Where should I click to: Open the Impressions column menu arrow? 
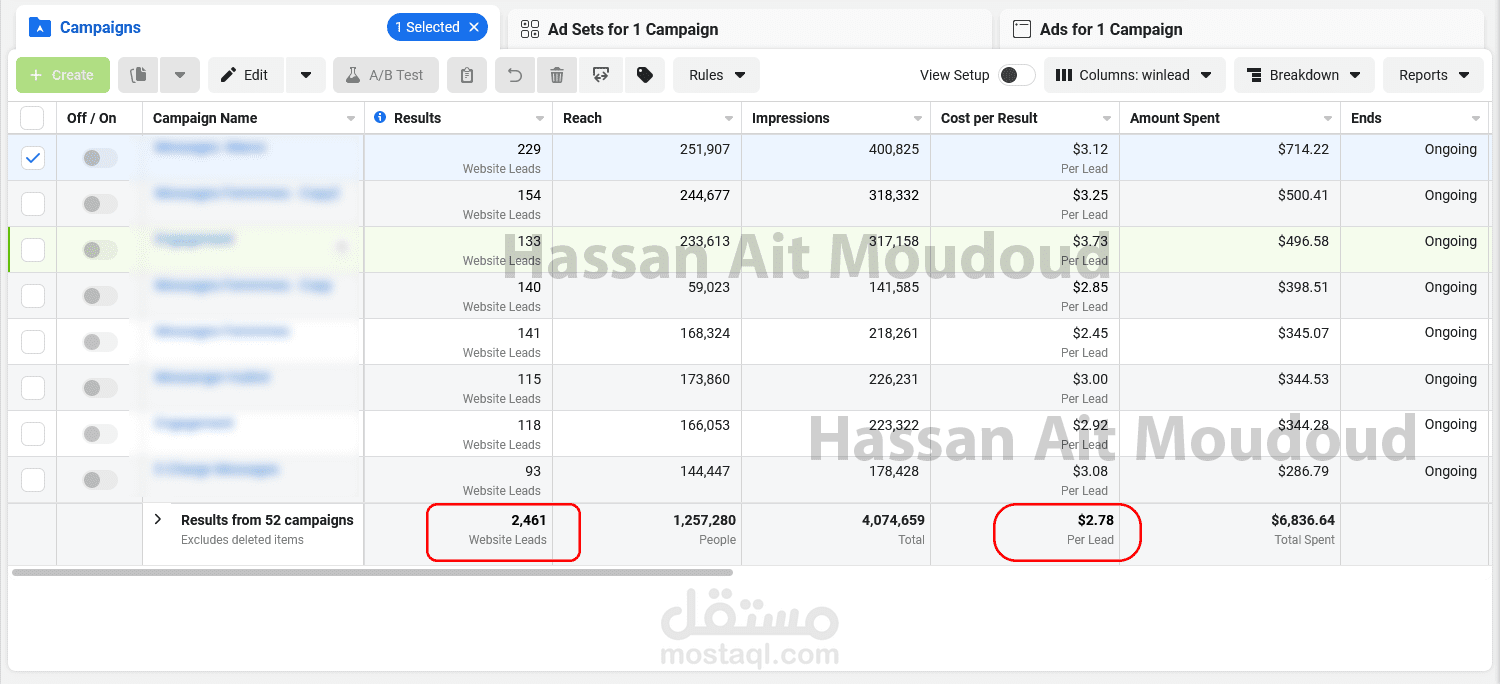[x=918, y=119]
